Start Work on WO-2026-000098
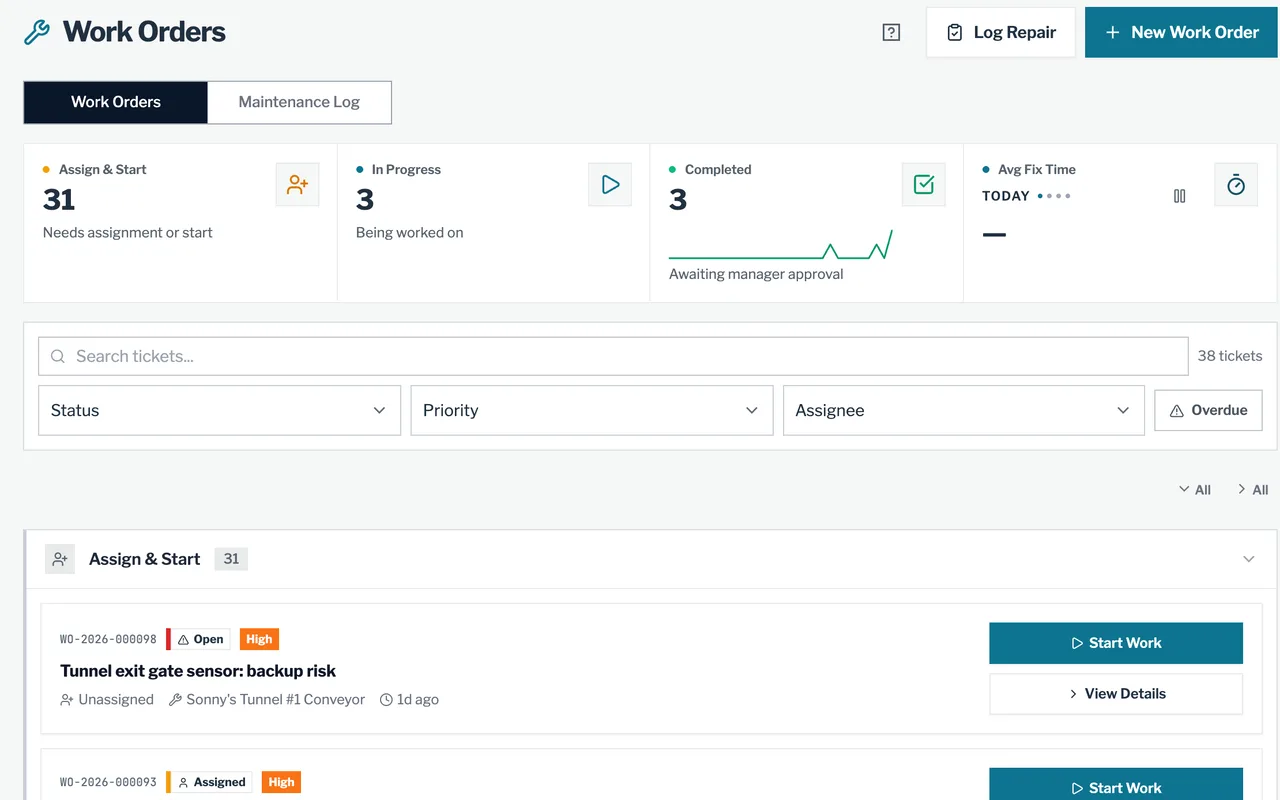Viewport: 1280px width, 800px height. click(1116, 643)
